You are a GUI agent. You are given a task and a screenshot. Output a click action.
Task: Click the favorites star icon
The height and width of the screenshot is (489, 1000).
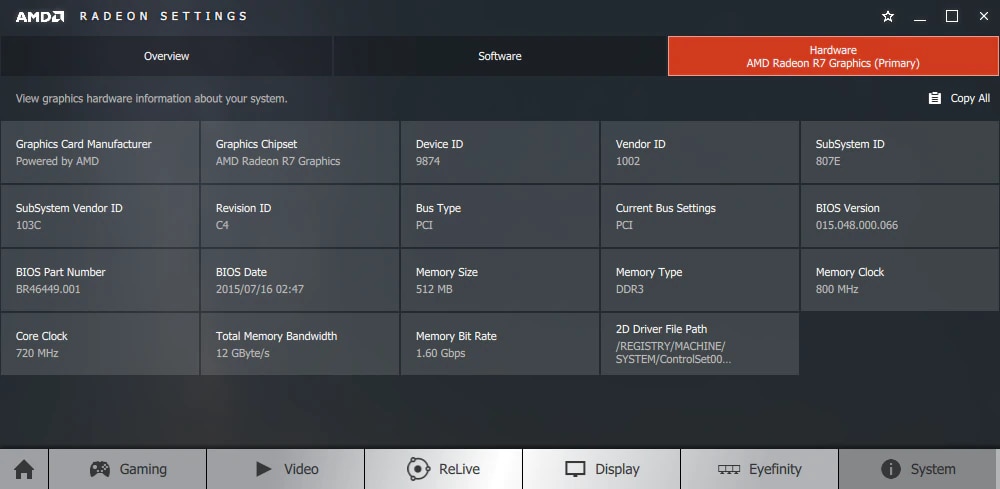pyautogui.click(x=888, y=17)
